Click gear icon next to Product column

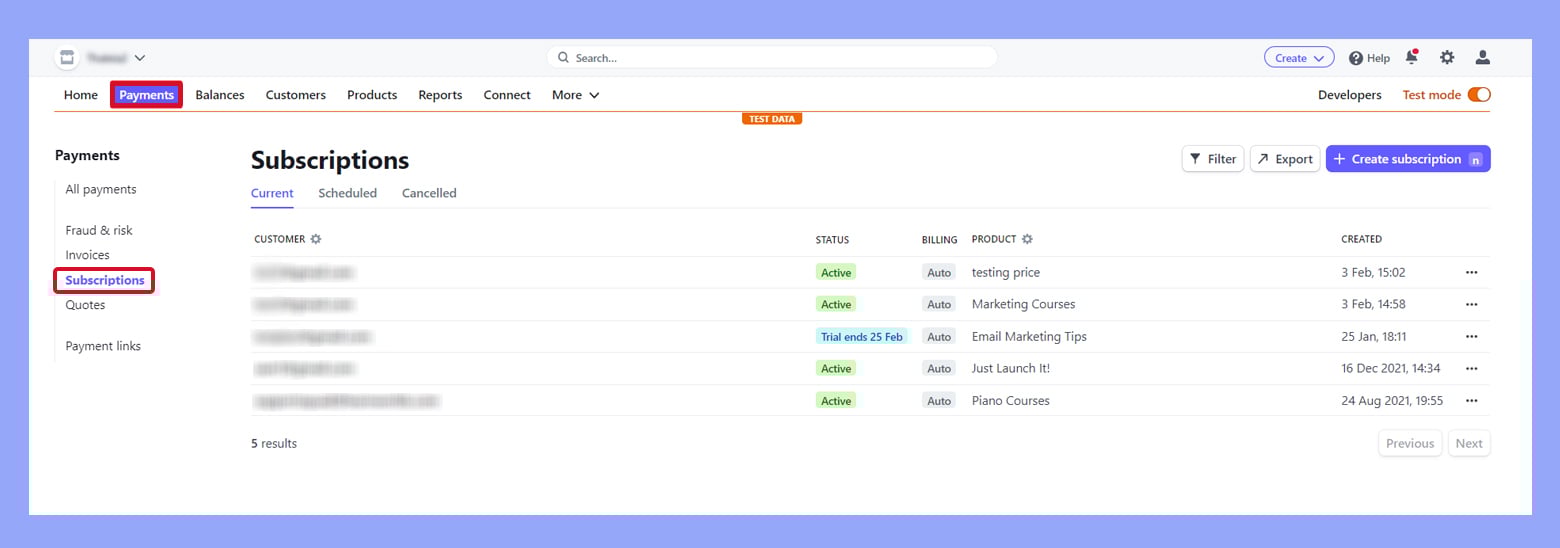[x=1027, y=240]
